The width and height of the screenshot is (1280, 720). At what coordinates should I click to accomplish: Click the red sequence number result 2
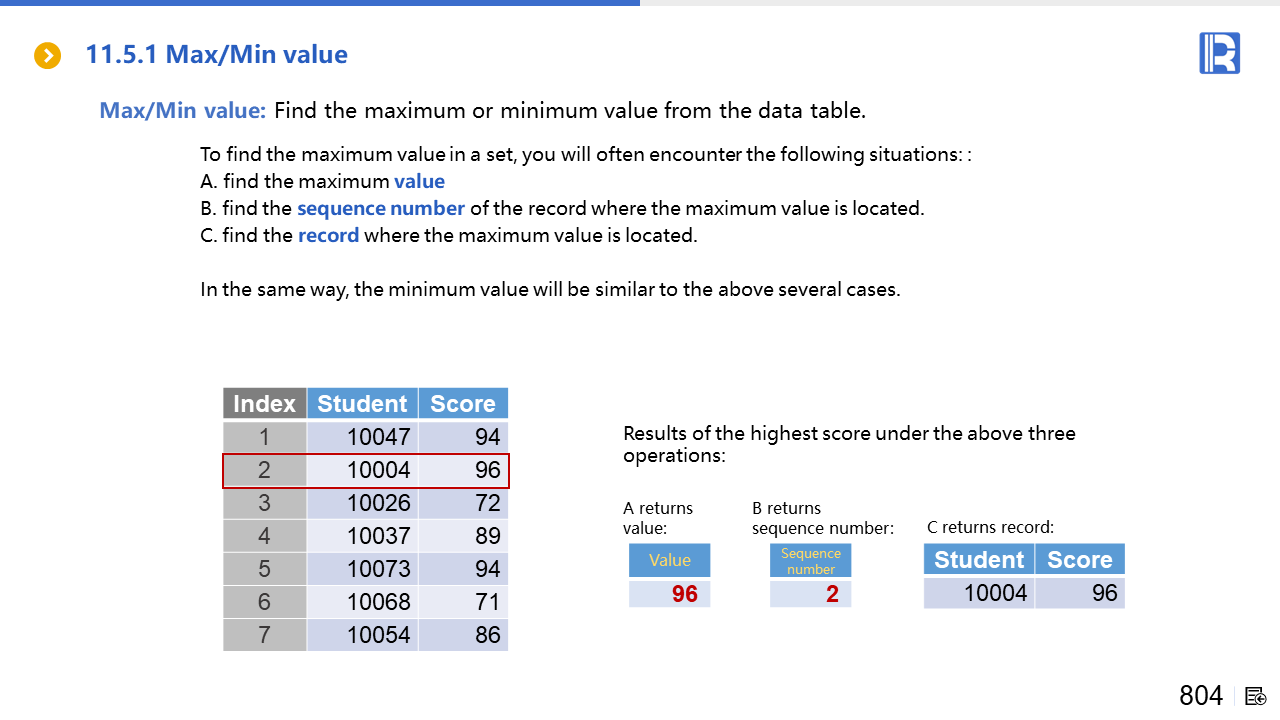point(831,595)
